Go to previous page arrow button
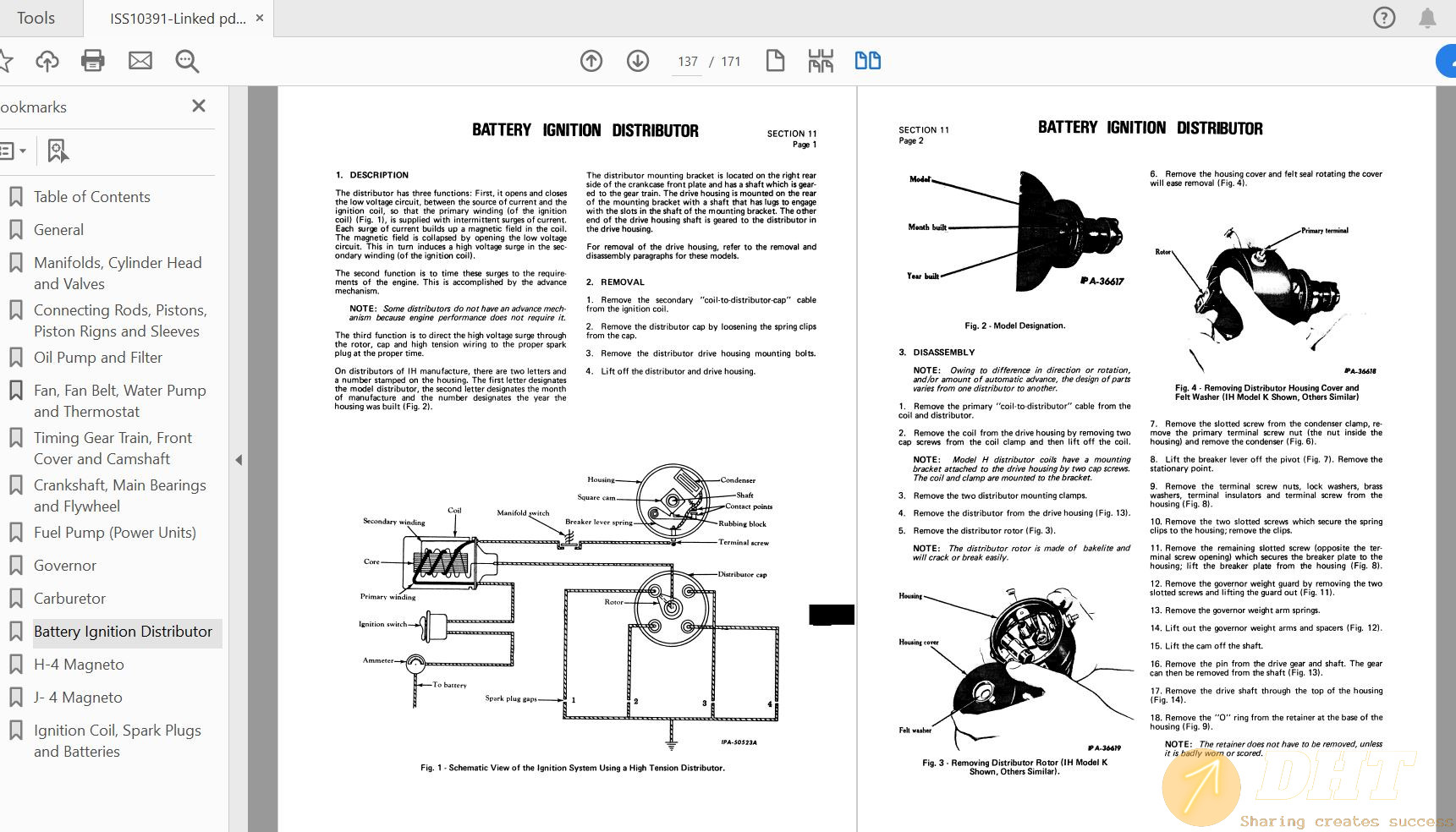The height and width of the screenshot is (832, 1456). click(x=591, y=61)
